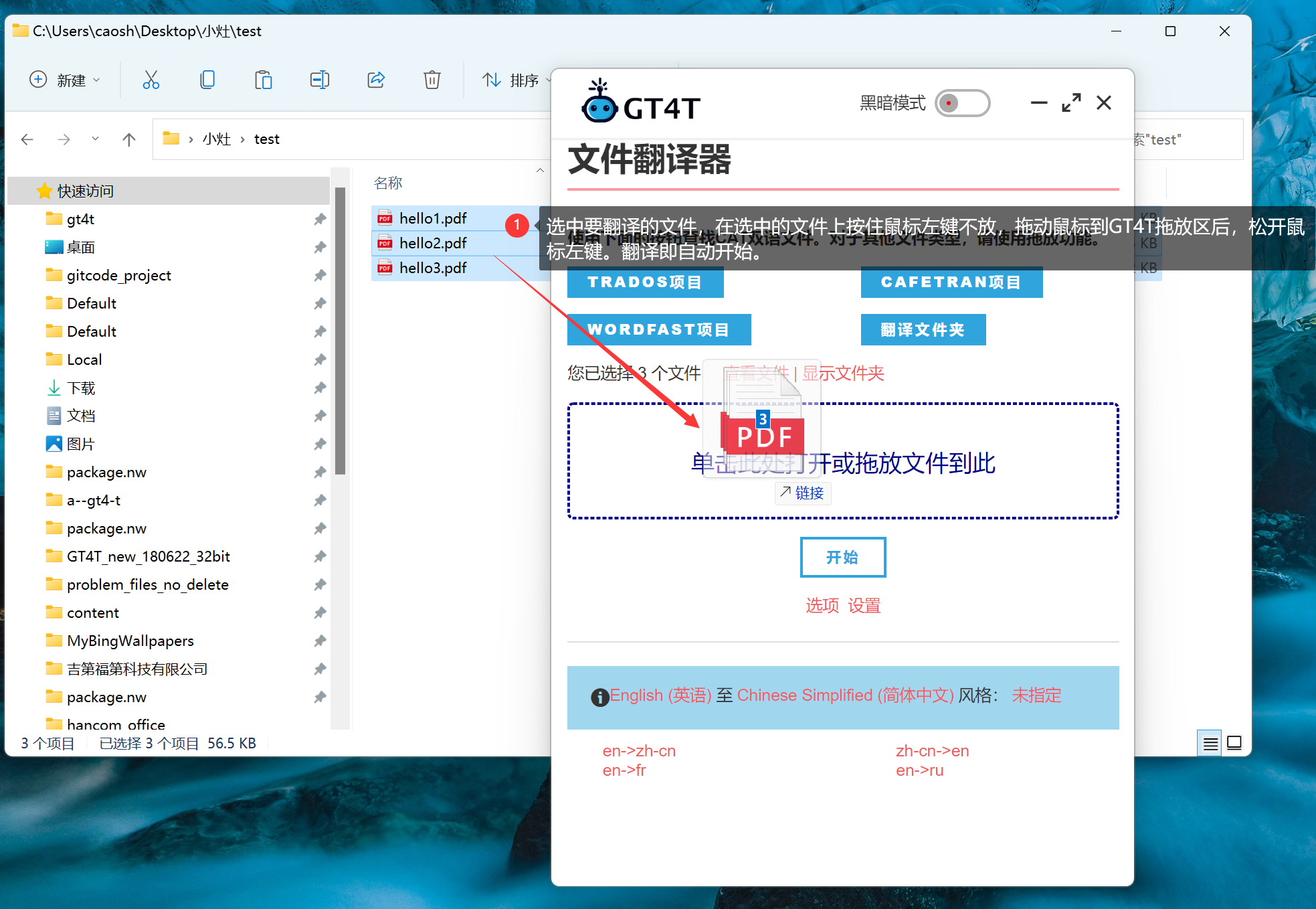Click the navigation pane vertical scrollbar

pos(340,331)
